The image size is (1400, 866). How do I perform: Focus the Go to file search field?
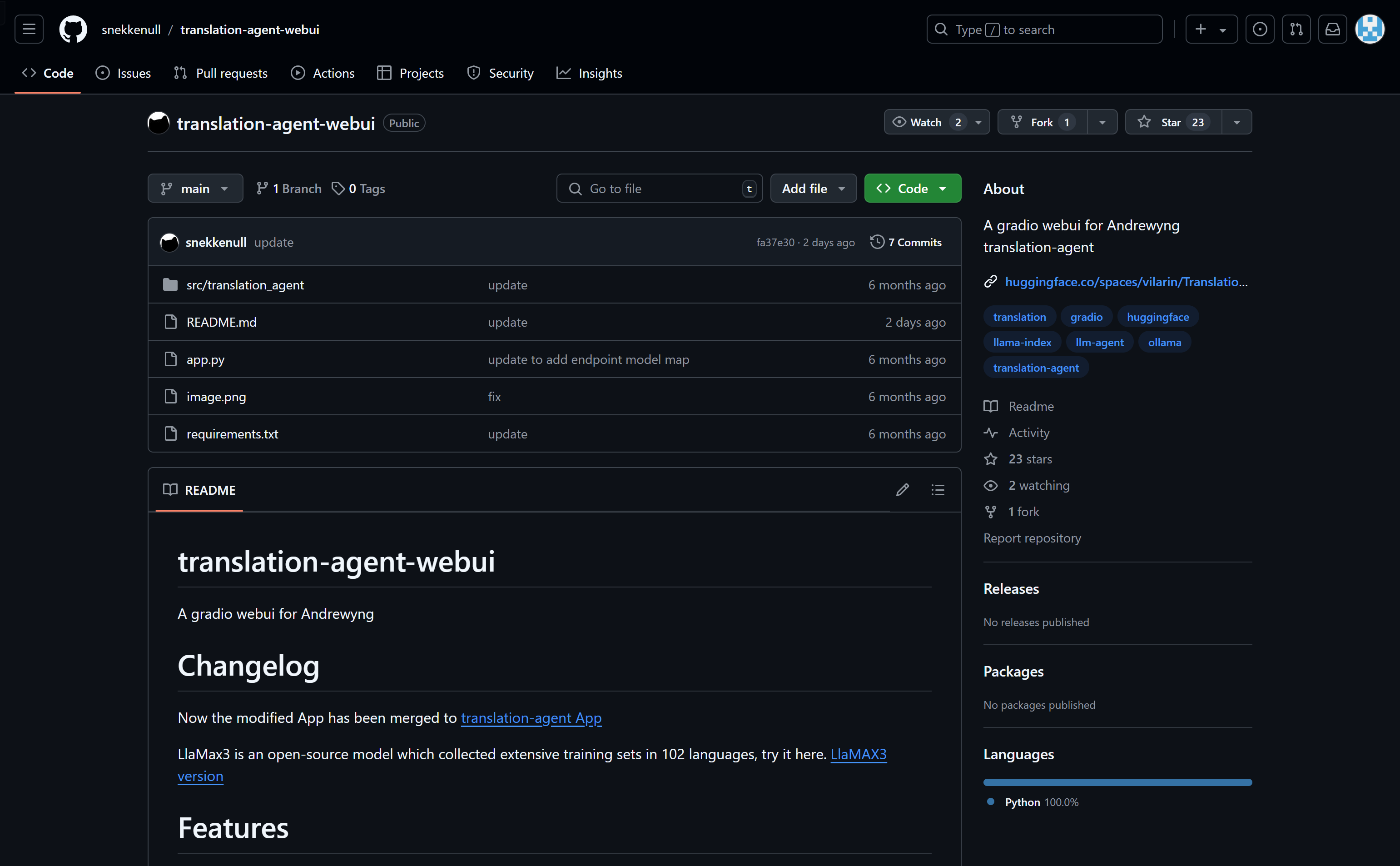[x=659, y=189]
